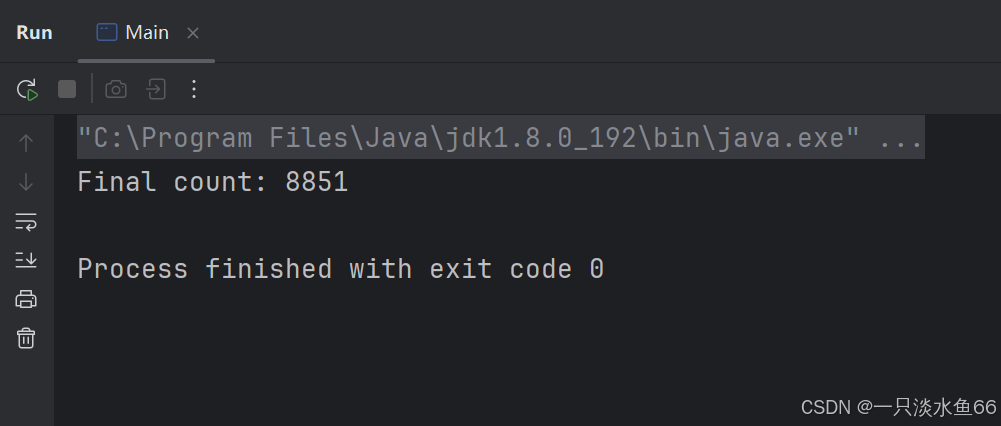Screen dimensions: 1001x426
Task: Stop the running process
Action: pos(67,89)
